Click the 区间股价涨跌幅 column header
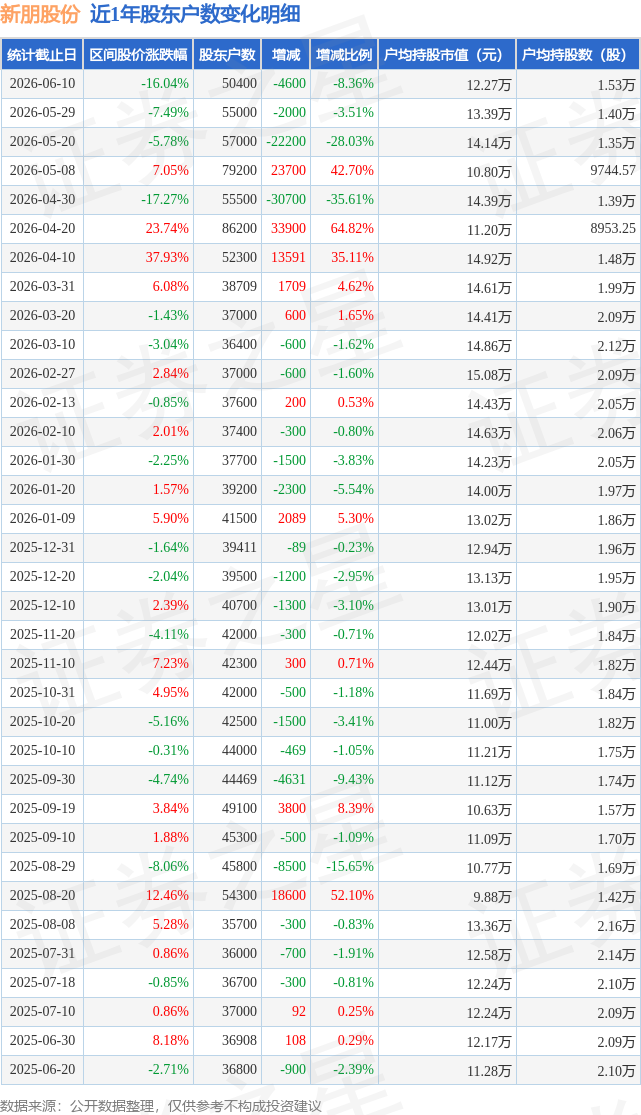641x1115 pixels. pyautogui.click(x=138, y=55)
